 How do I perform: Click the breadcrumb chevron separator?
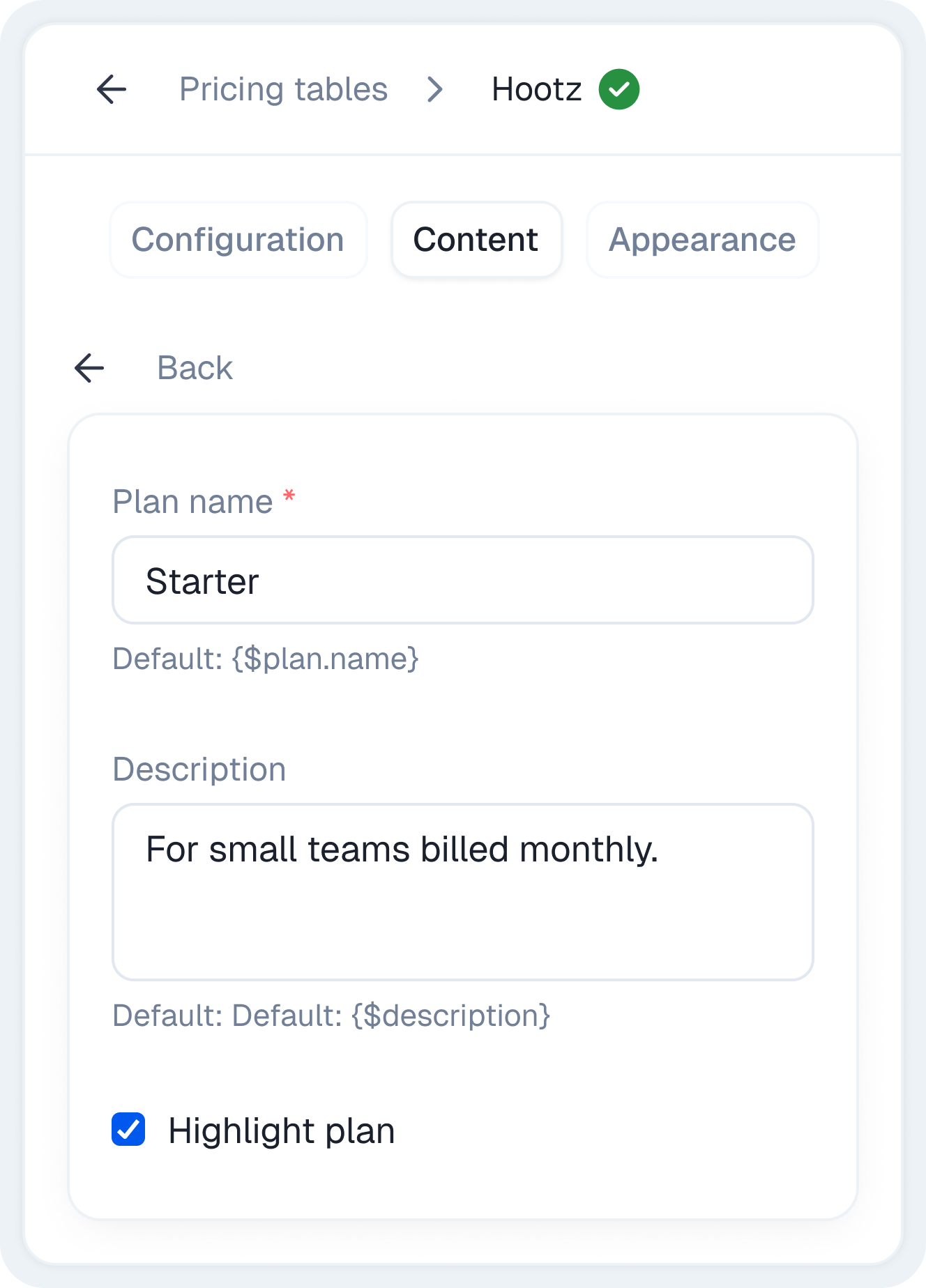(x=435, y=89)
